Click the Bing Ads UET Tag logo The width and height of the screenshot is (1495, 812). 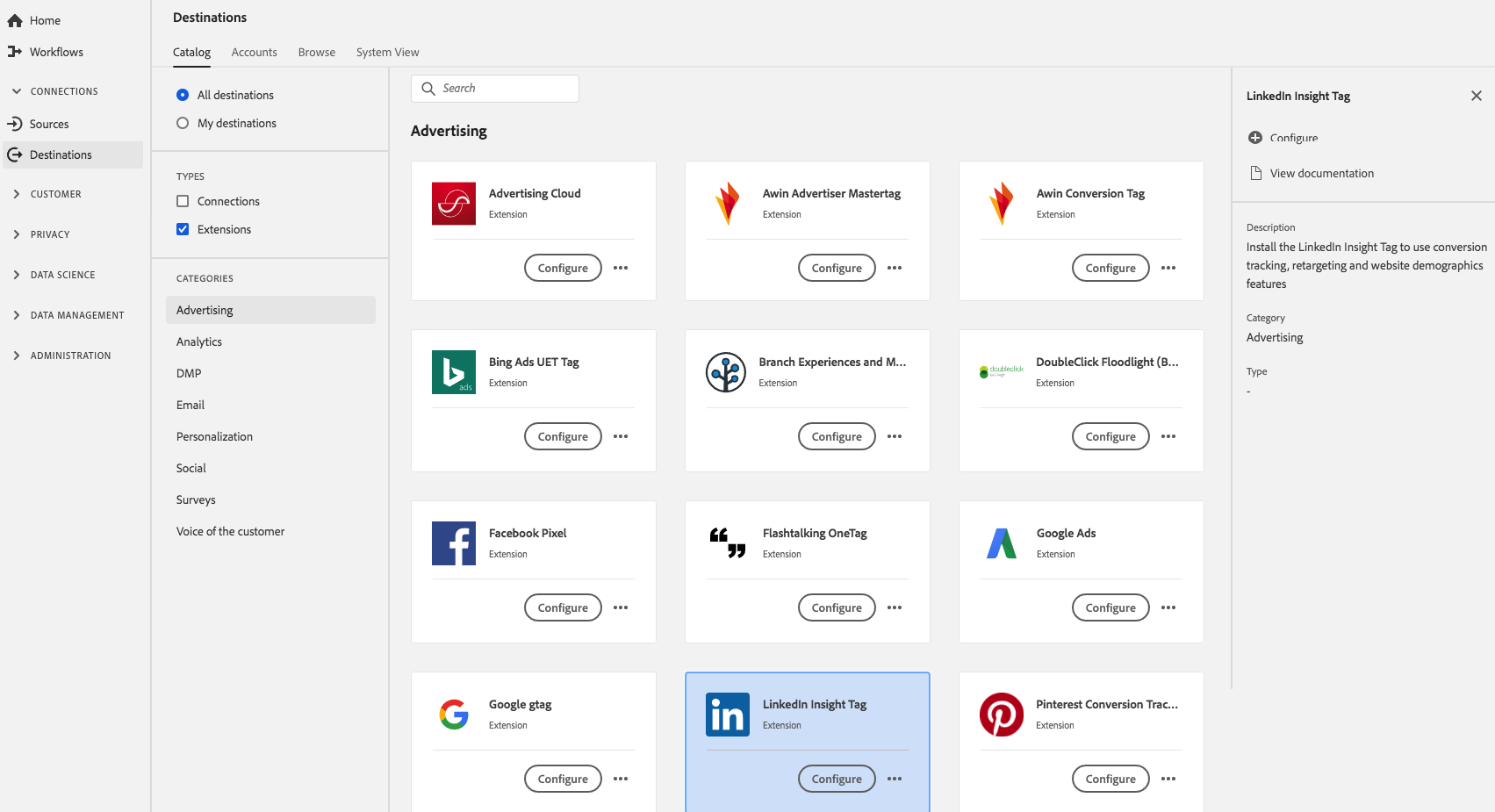coord(454,372)
